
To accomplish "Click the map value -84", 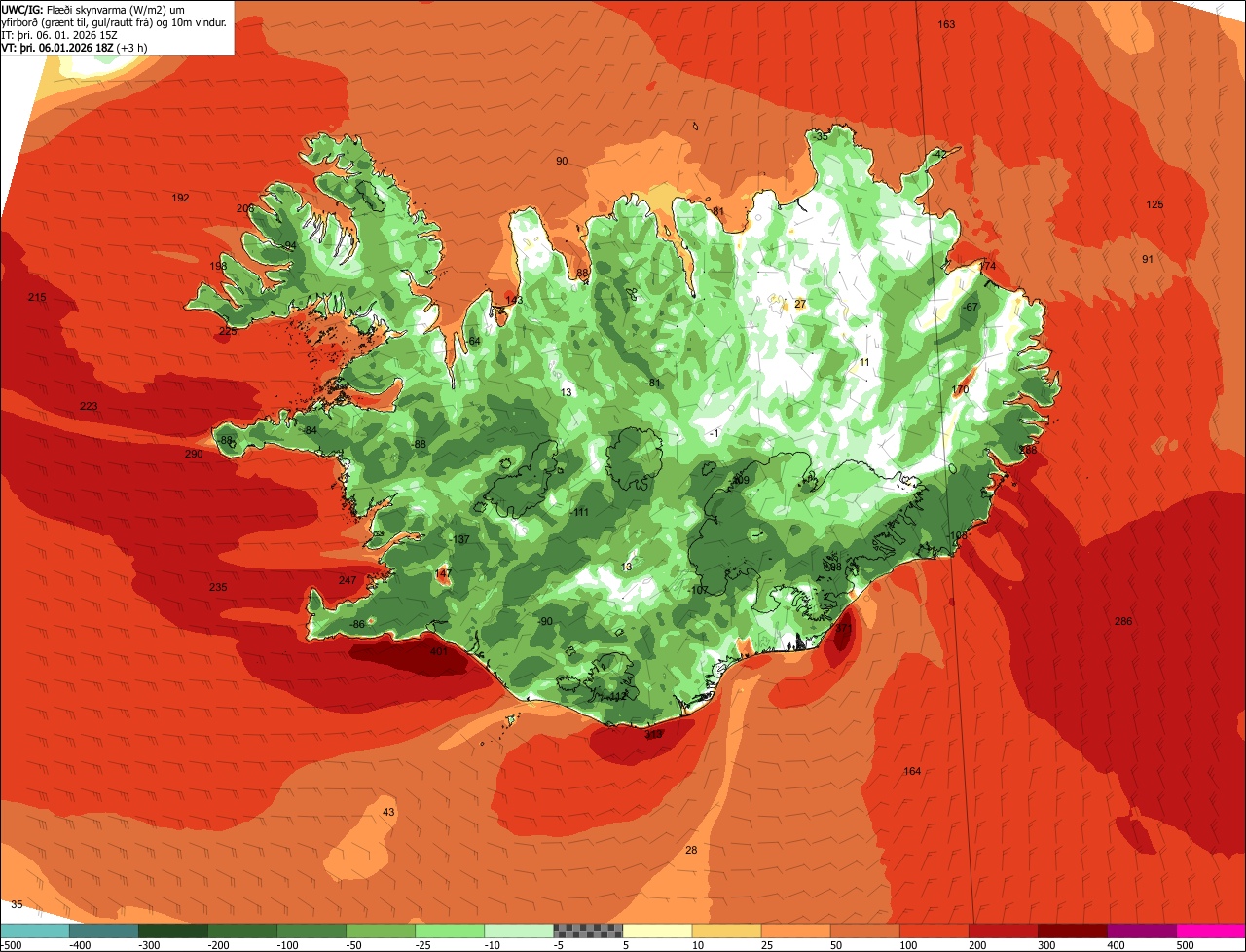I will coord(310,430).
